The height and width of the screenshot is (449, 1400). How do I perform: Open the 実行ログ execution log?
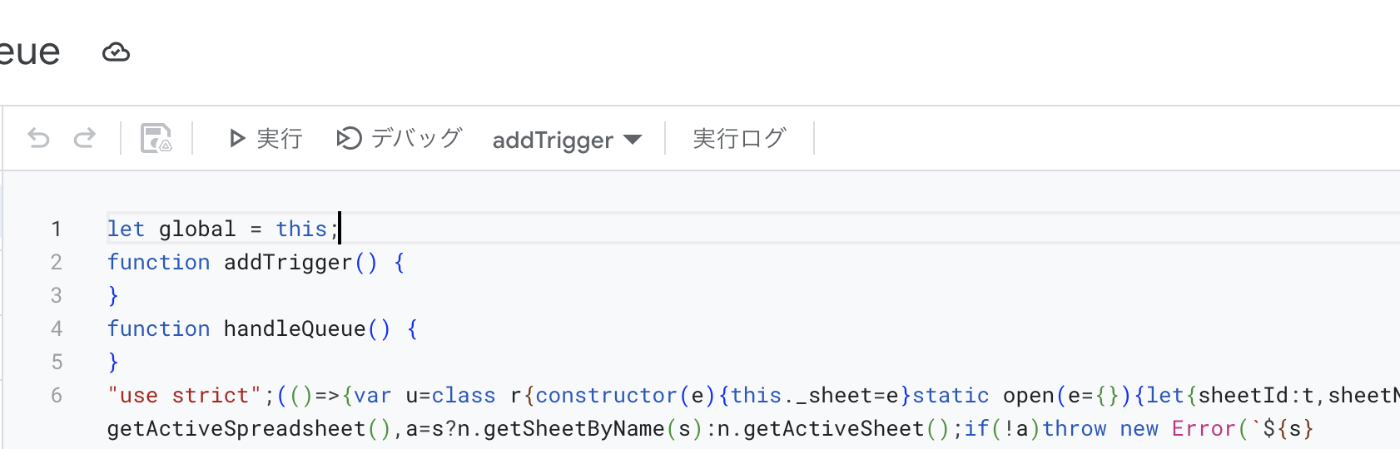(739, 138)
